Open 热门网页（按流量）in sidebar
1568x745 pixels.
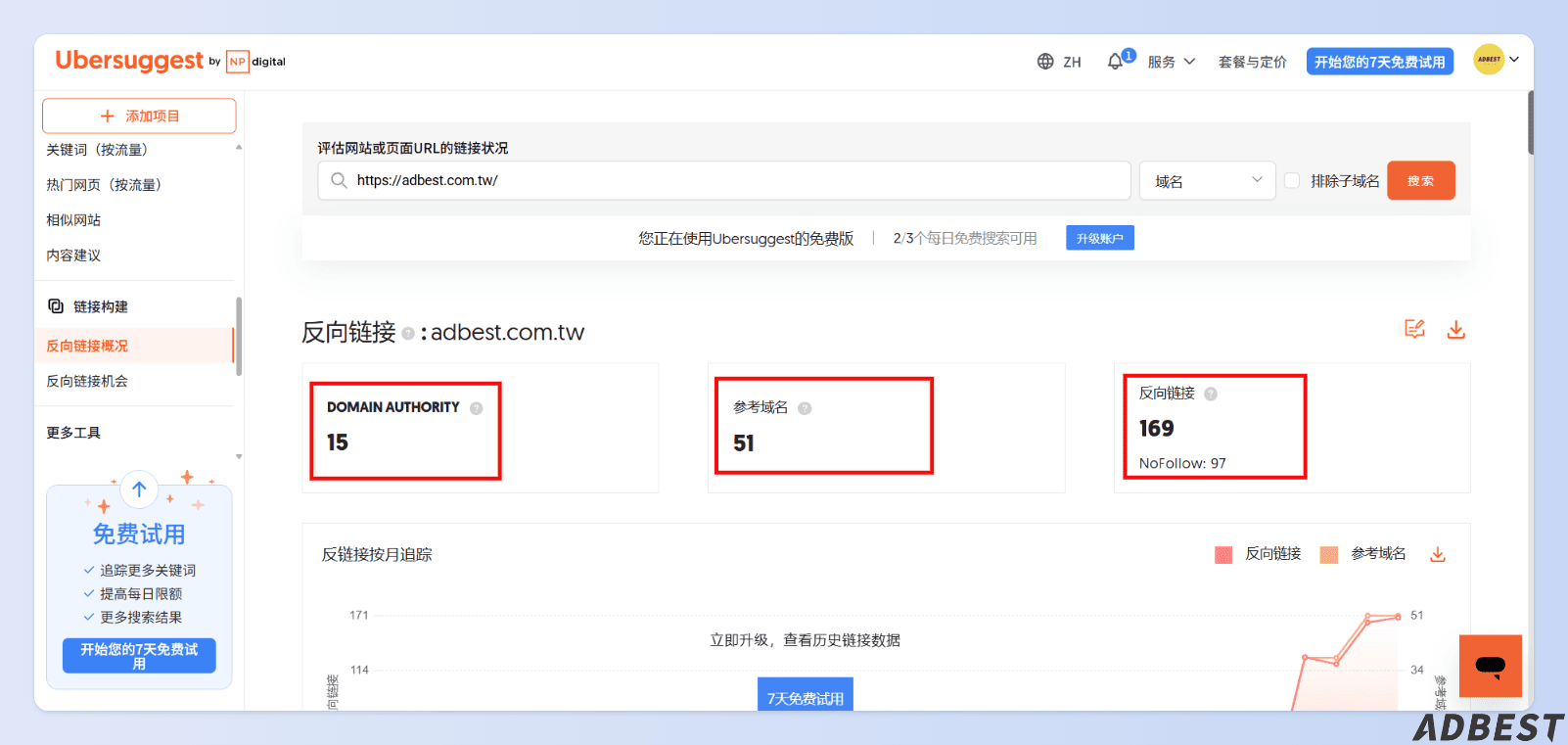pos(104,185)
